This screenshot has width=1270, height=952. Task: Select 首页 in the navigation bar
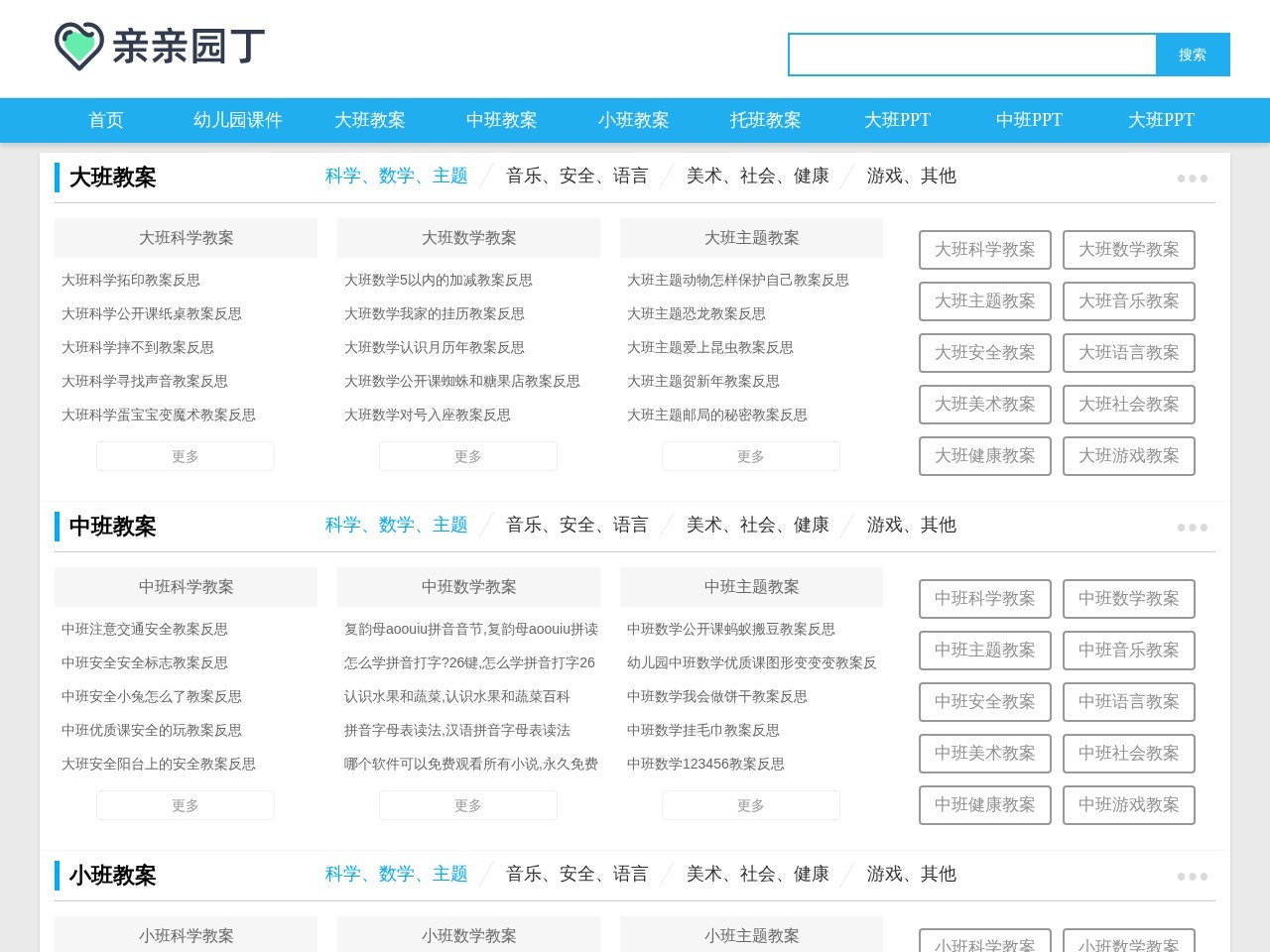[x=105, y=120]
